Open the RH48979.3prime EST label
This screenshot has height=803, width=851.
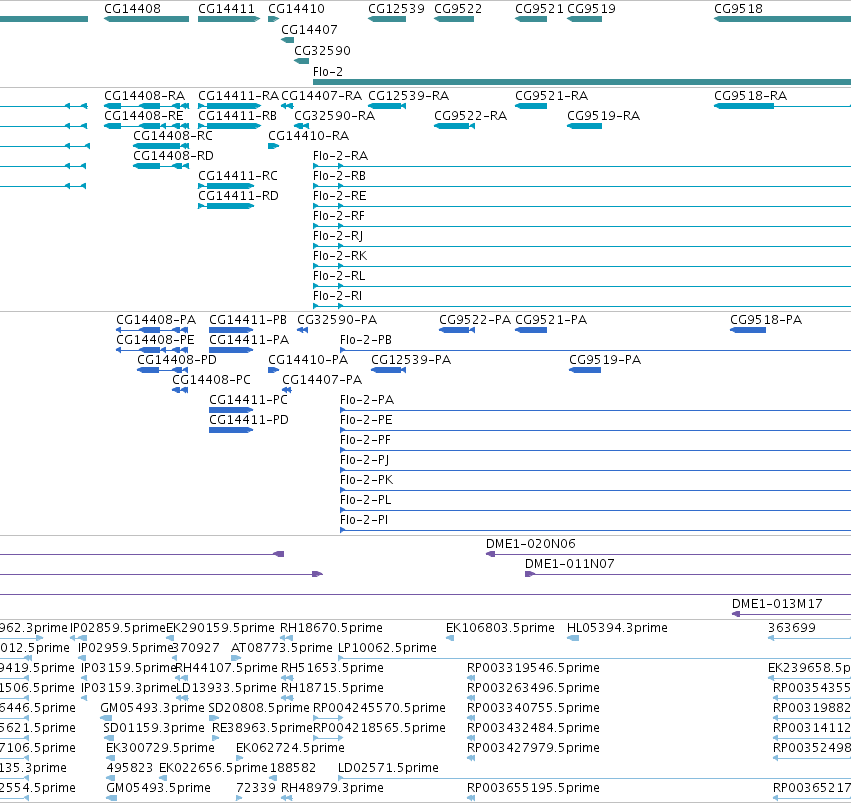[332, 788]
